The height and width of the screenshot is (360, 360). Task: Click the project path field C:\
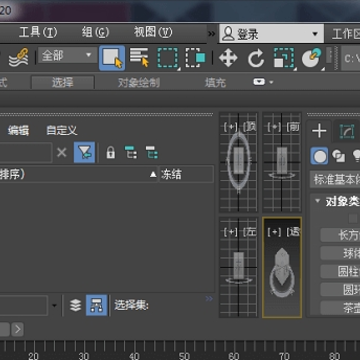click(351, 59)
